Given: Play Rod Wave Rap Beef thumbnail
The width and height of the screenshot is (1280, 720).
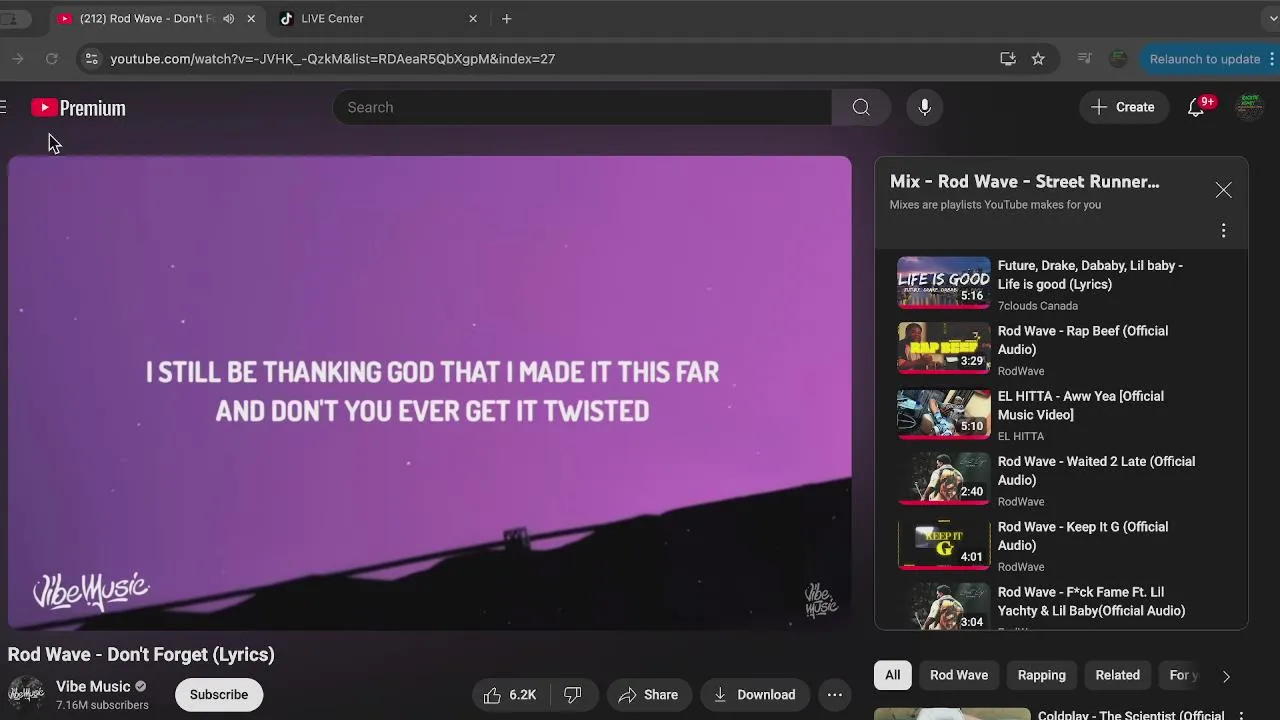Looking at the screenshot, I should point(944,347).
